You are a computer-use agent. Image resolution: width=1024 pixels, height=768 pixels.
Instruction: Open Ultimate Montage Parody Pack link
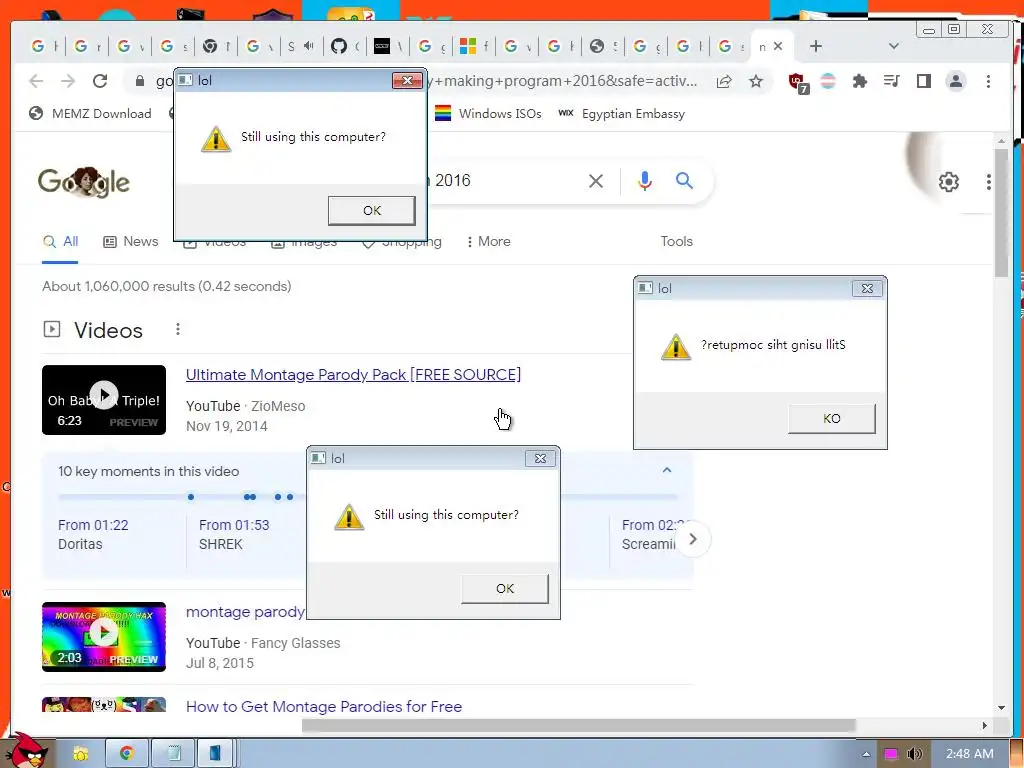tap(353, 375)
